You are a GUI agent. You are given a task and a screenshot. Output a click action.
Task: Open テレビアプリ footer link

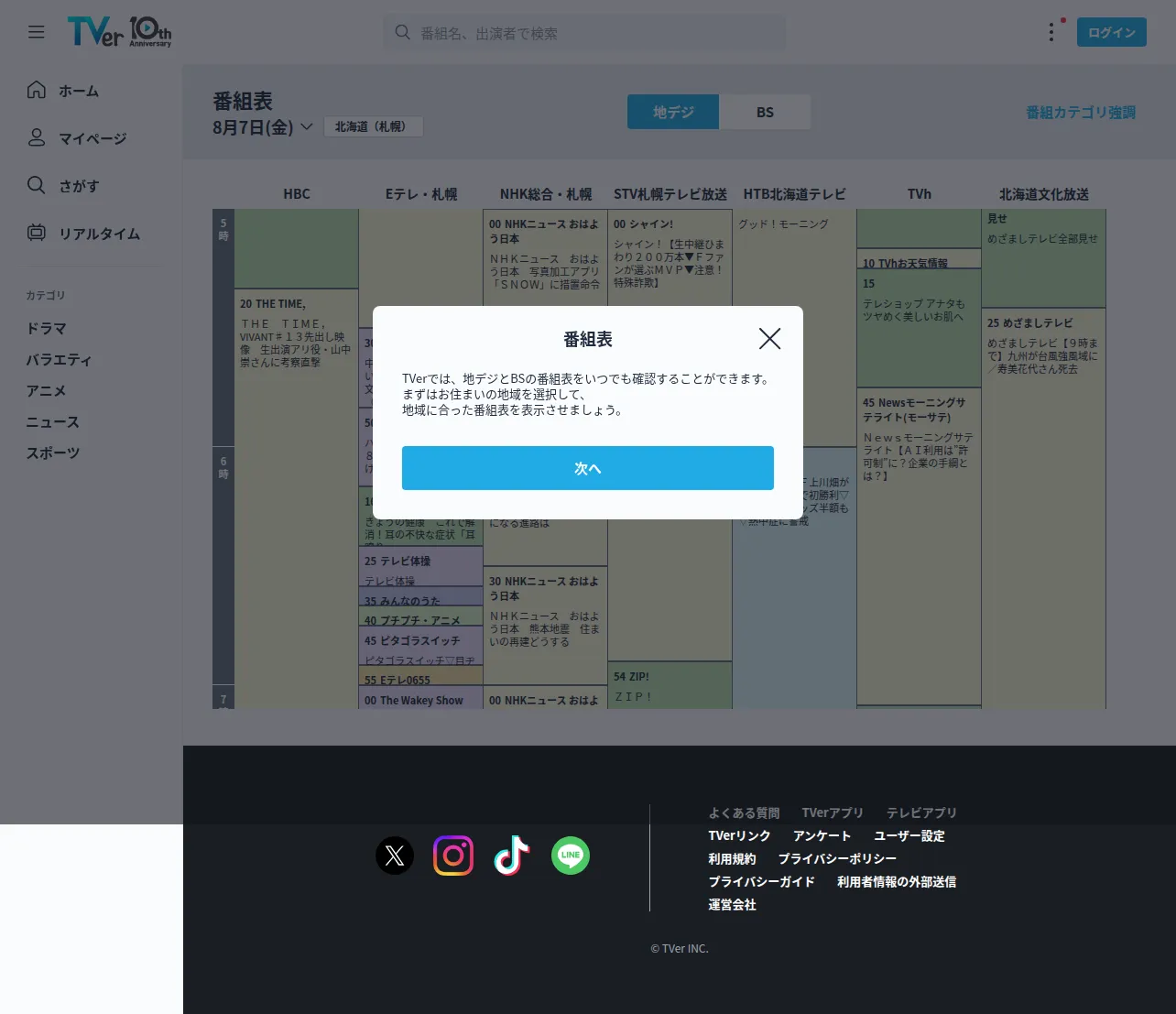(921, 812)
